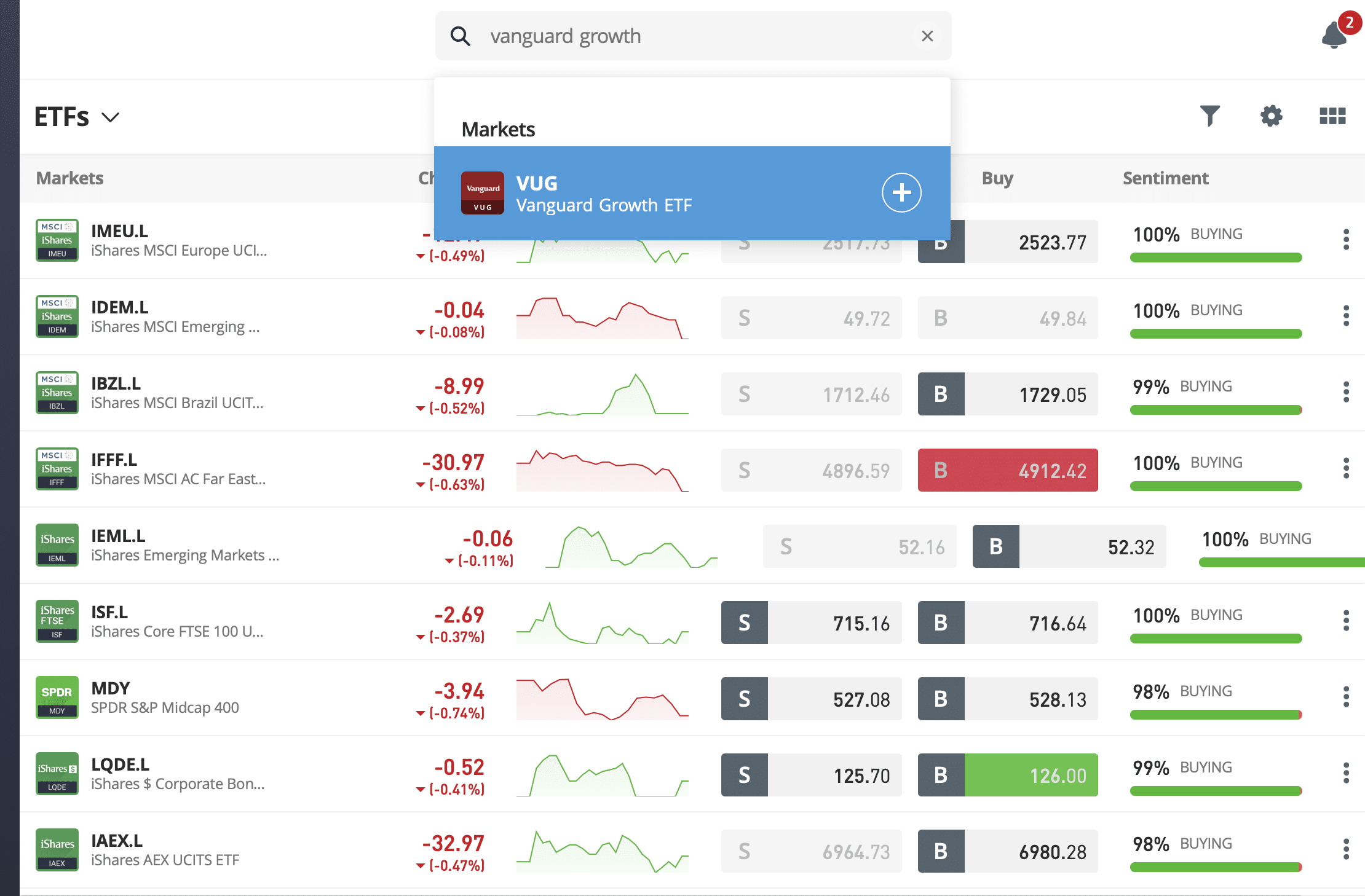The height and width of the screenshot is (896, 1365).
Task: Sort by the Markets column header
Action: pos(69,178)
